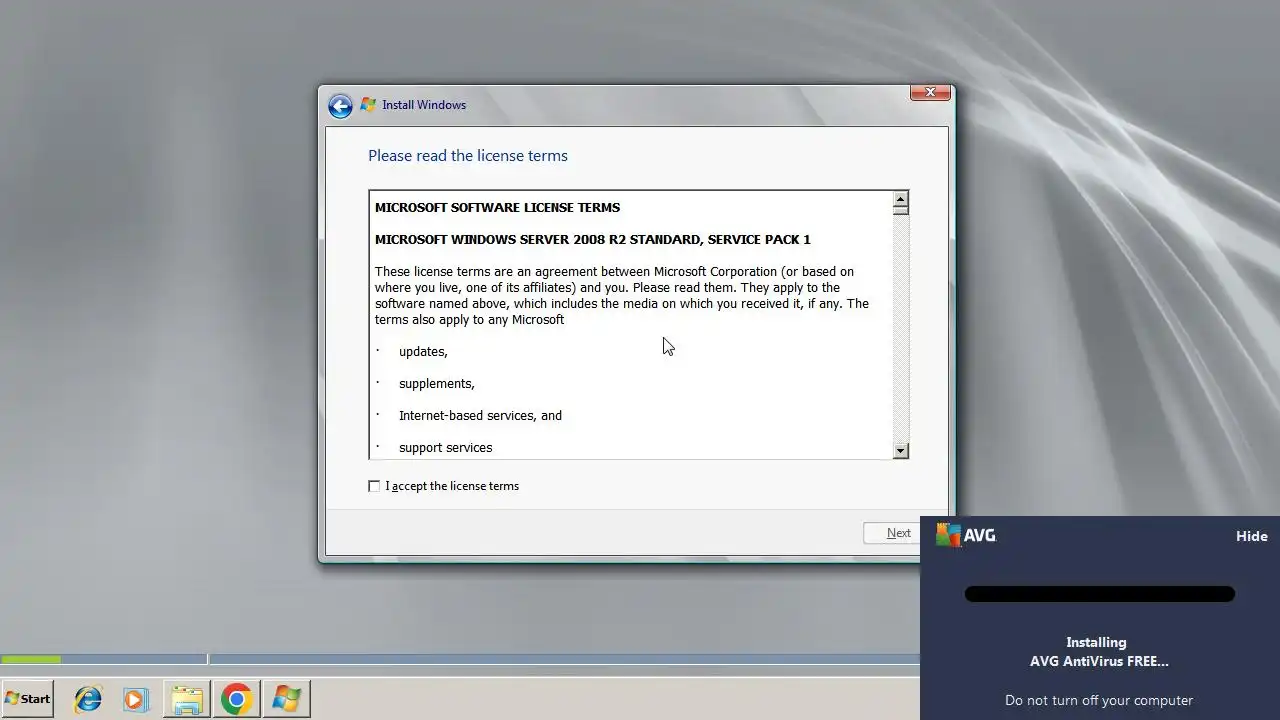Click 'MICROSOFT SOFTWARE LICENSE TERMS' heading

point(497,208)
